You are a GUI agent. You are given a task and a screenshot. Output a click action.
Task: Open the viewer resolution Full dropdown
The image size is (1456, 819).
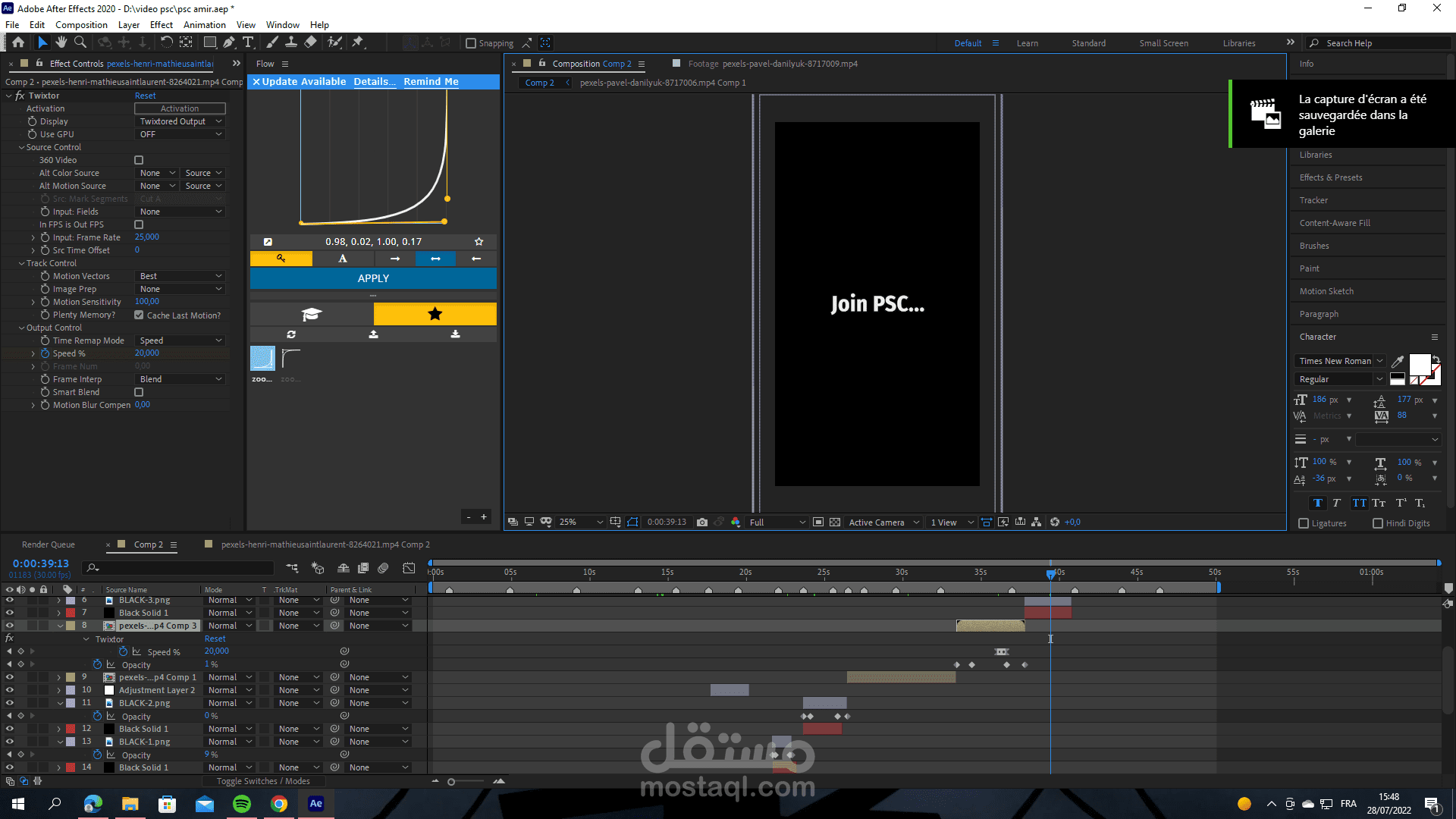point(777,522)
